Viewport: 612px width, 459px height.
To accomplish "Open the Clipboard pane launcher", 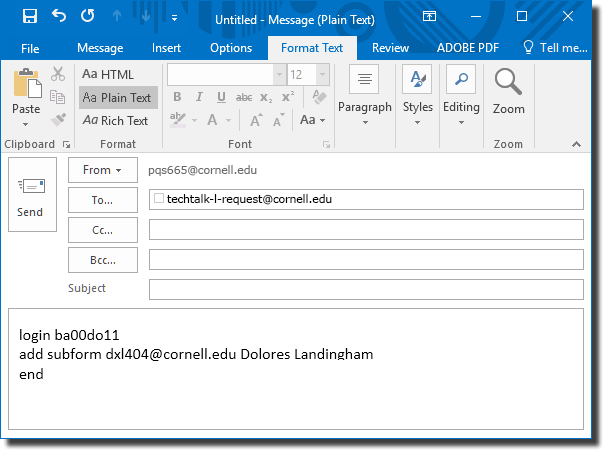I will 67,145.
